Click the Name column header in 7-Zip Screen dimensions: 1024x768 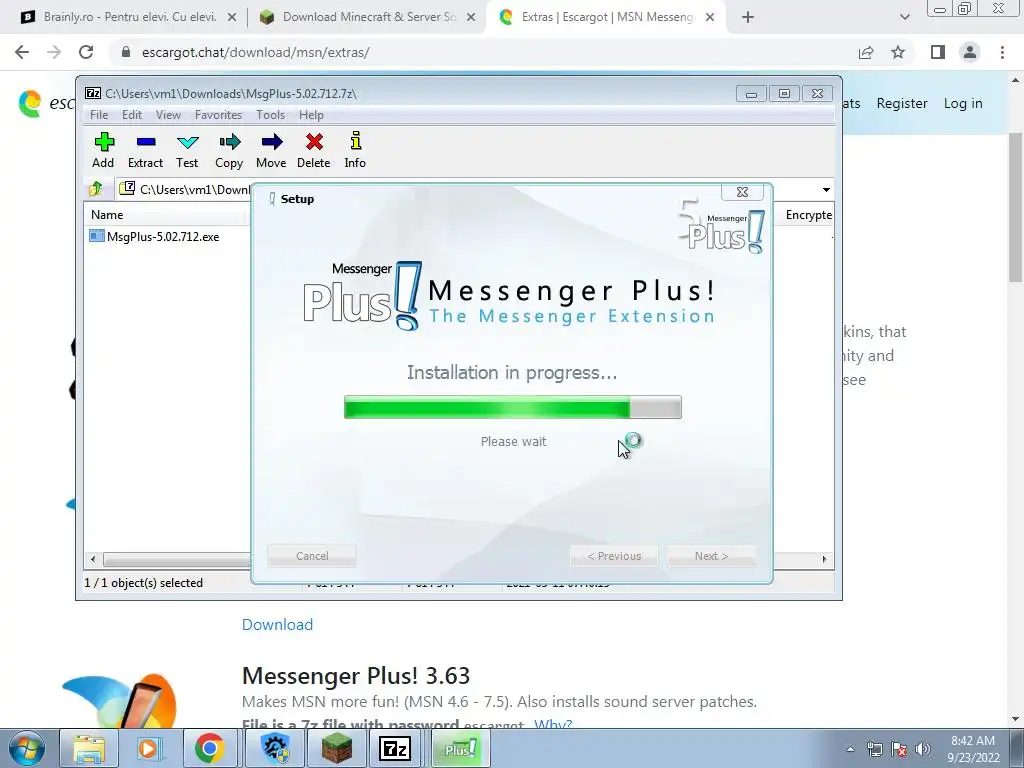tap(167, 215)
